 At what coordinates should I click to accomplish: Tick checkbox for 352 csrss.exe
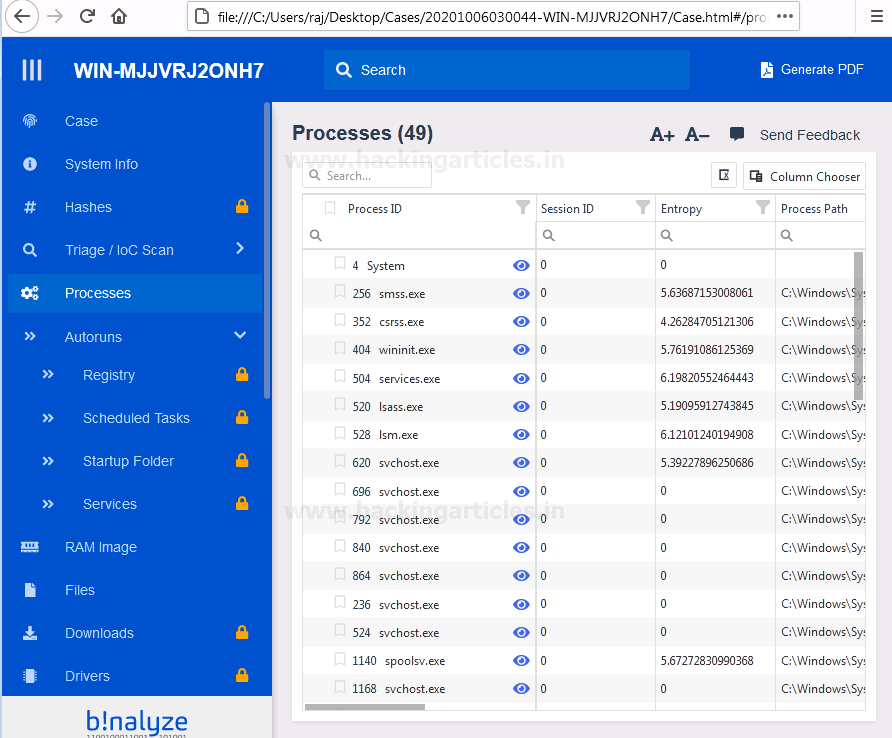coord(340,320)
